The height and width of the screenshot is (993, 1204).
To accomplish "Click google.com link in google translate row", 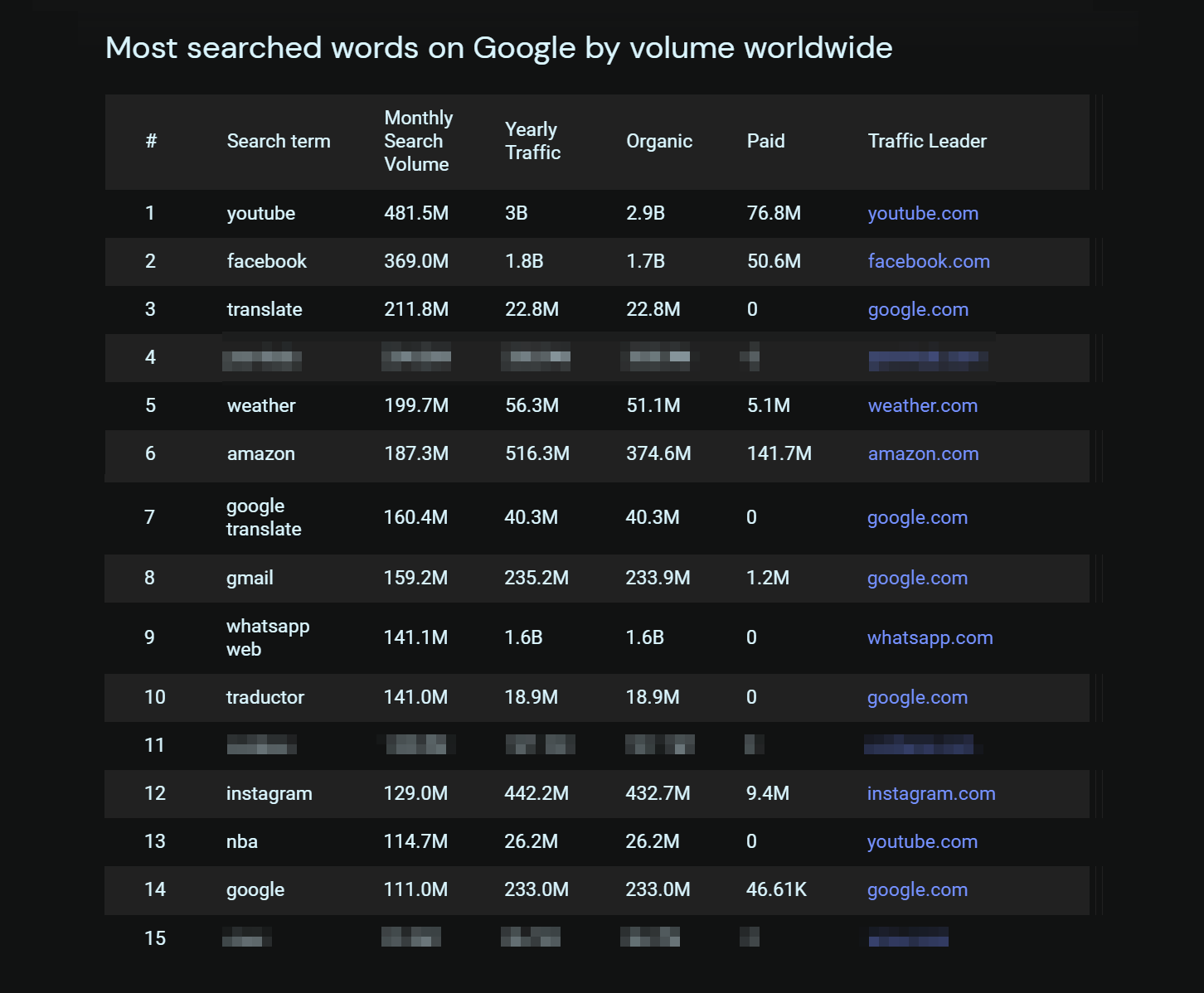I will click(916, 517).
